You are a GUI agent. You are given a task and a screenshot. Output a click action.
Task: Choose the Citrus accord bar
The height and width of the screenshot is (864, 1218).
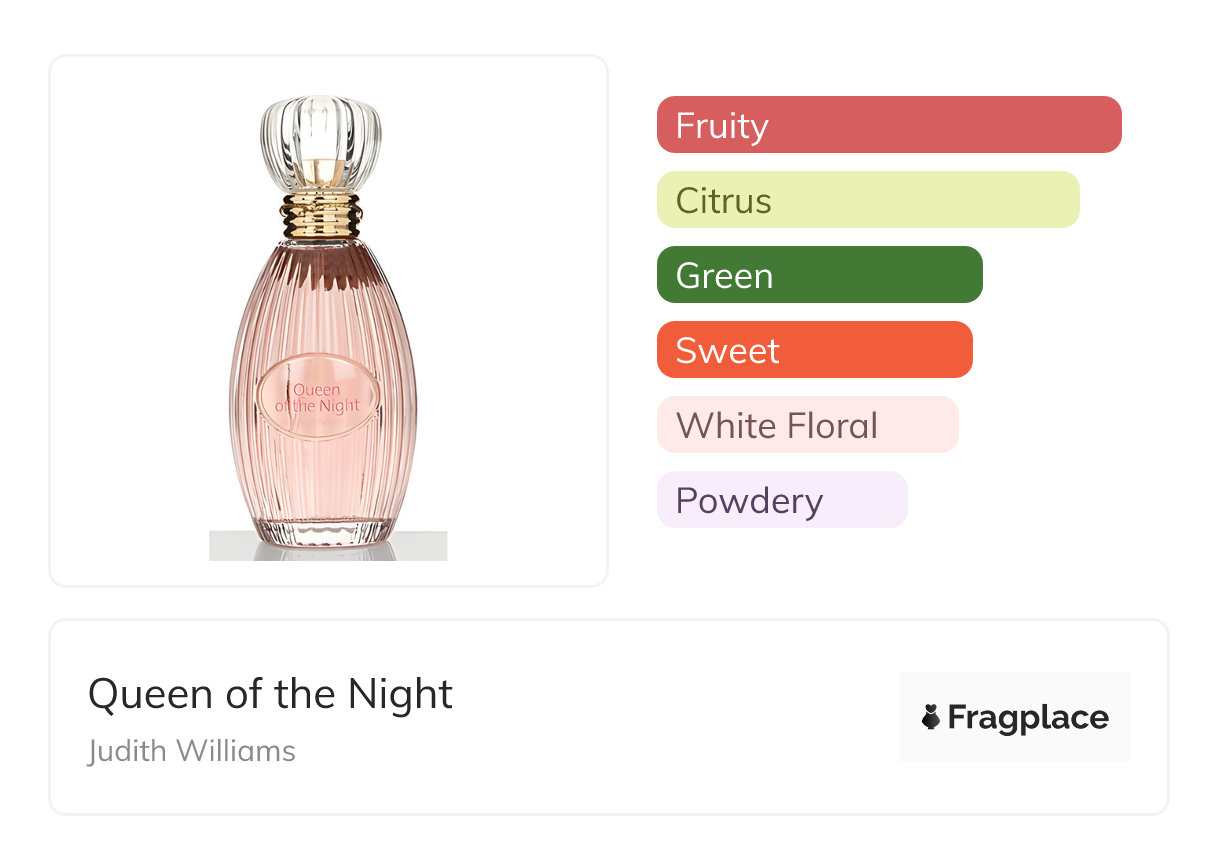[868, 200]
